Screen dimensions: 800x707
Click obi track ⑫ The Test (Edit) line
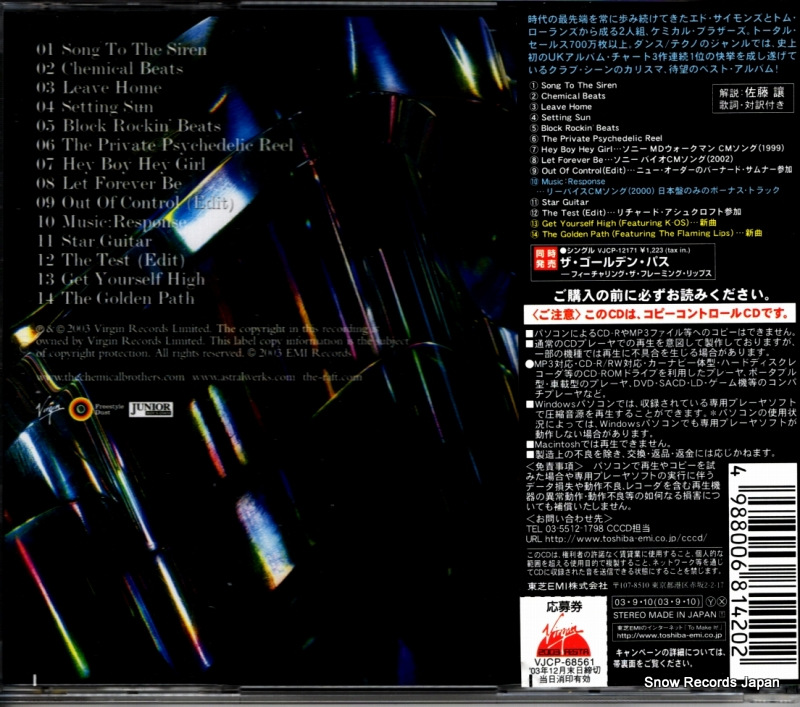636,213
